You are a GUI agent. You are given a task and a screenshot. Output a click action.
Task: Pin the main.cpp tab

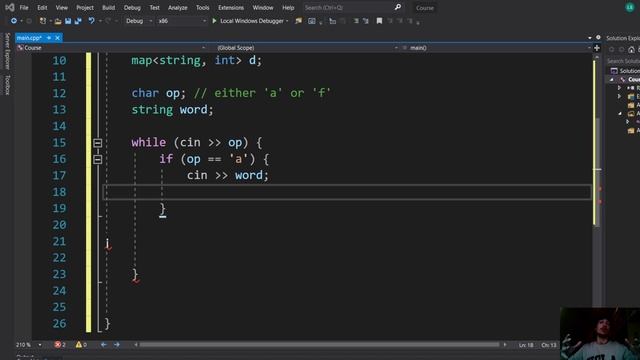click(49, 38)
